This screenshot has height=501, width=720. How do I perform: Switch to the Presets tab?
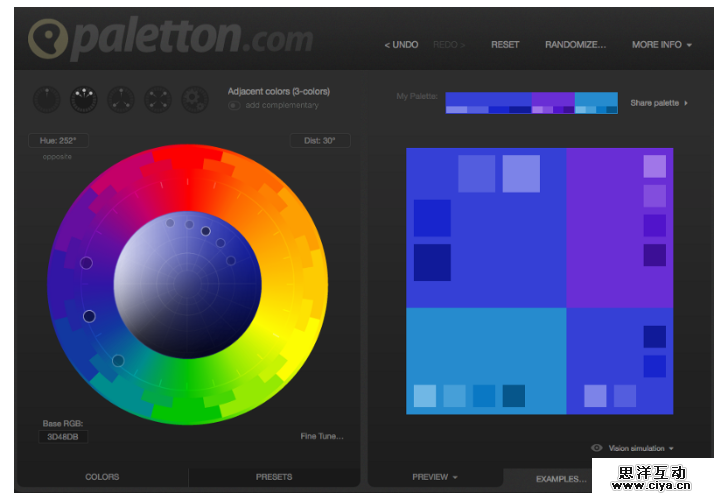tap(274, 477)
